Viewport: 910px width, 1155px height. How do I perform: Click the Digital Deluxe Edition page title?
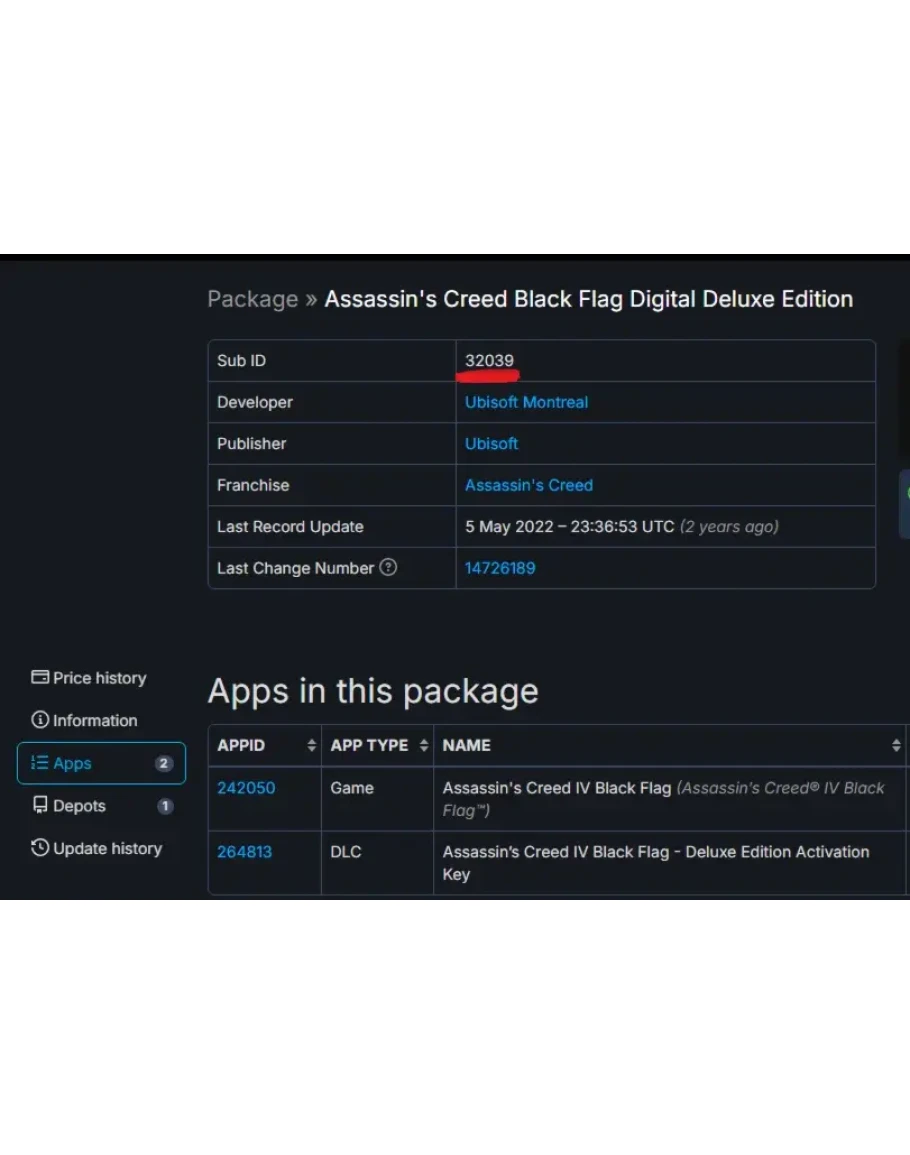pyautogui.click(x=588, y=299)
